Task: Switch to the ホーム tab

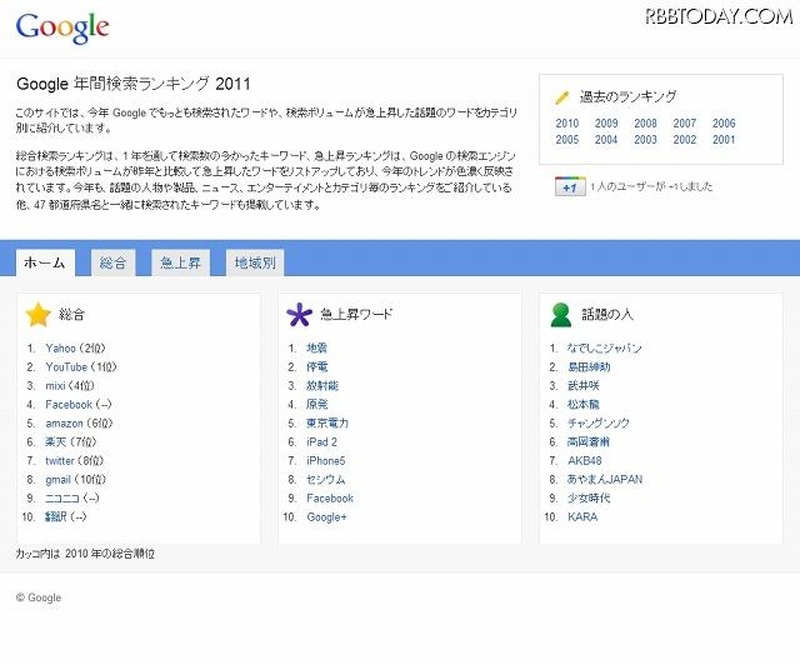Action: pyautogui.click(x=44, y=263)
